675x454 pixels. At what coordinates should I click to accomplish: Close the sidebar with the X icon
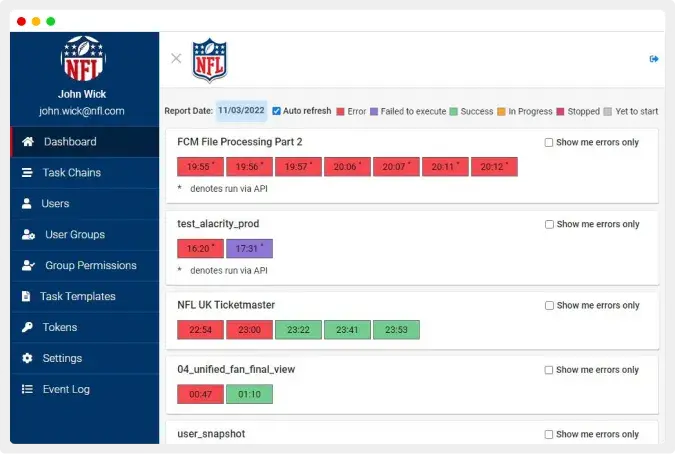[176, 58]
